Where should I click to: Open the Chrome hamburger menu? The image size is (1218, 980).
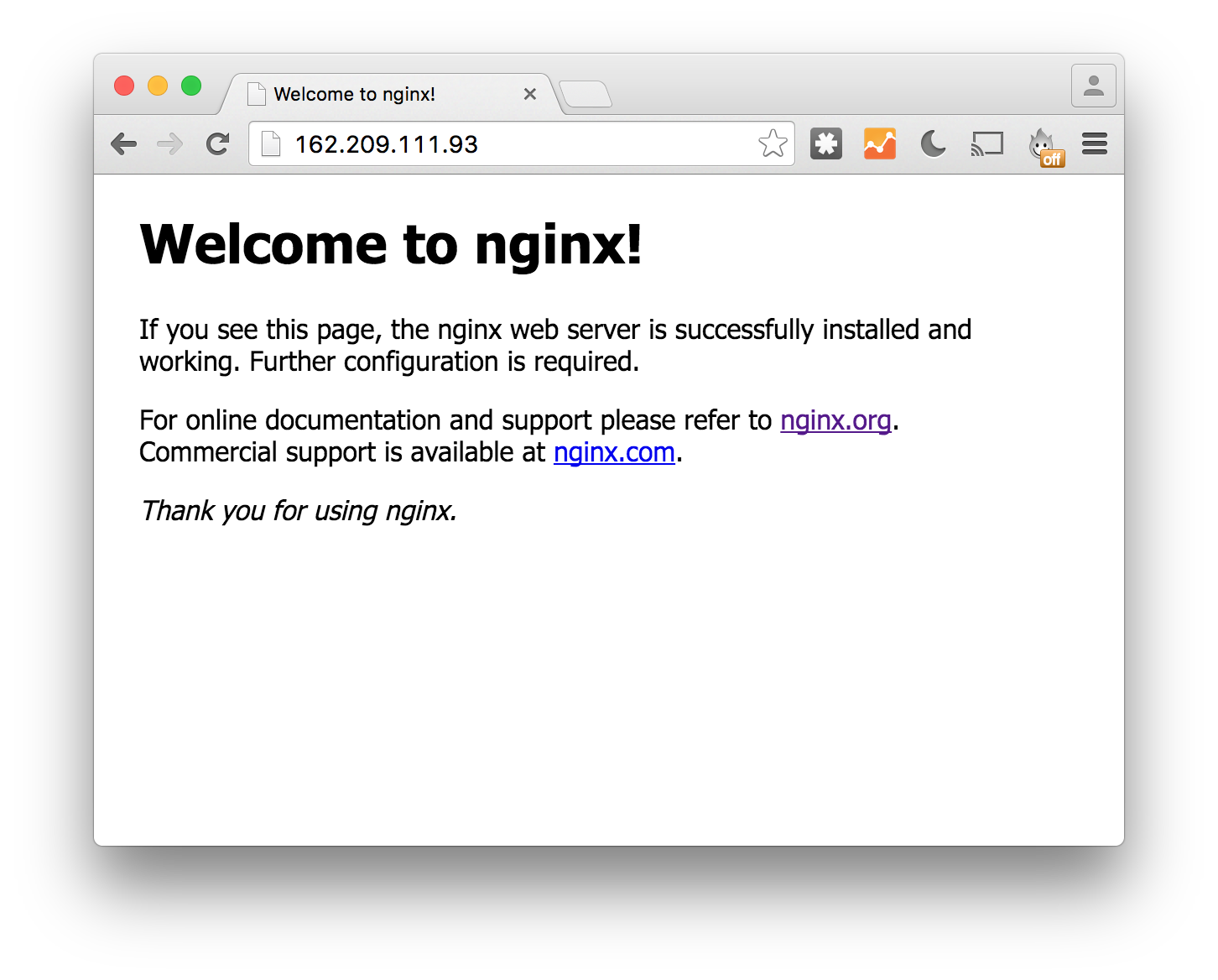pos(1095,144)
